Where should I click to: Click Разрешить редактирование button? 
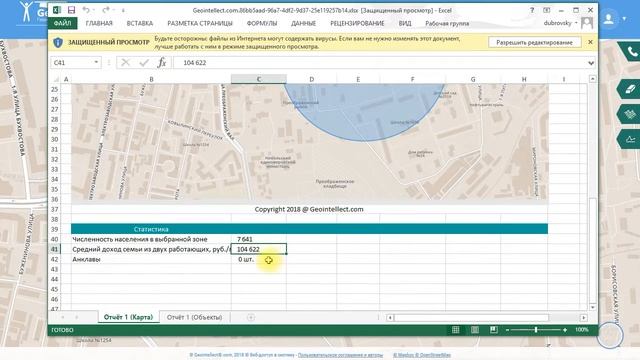click(x=534, y=42)
